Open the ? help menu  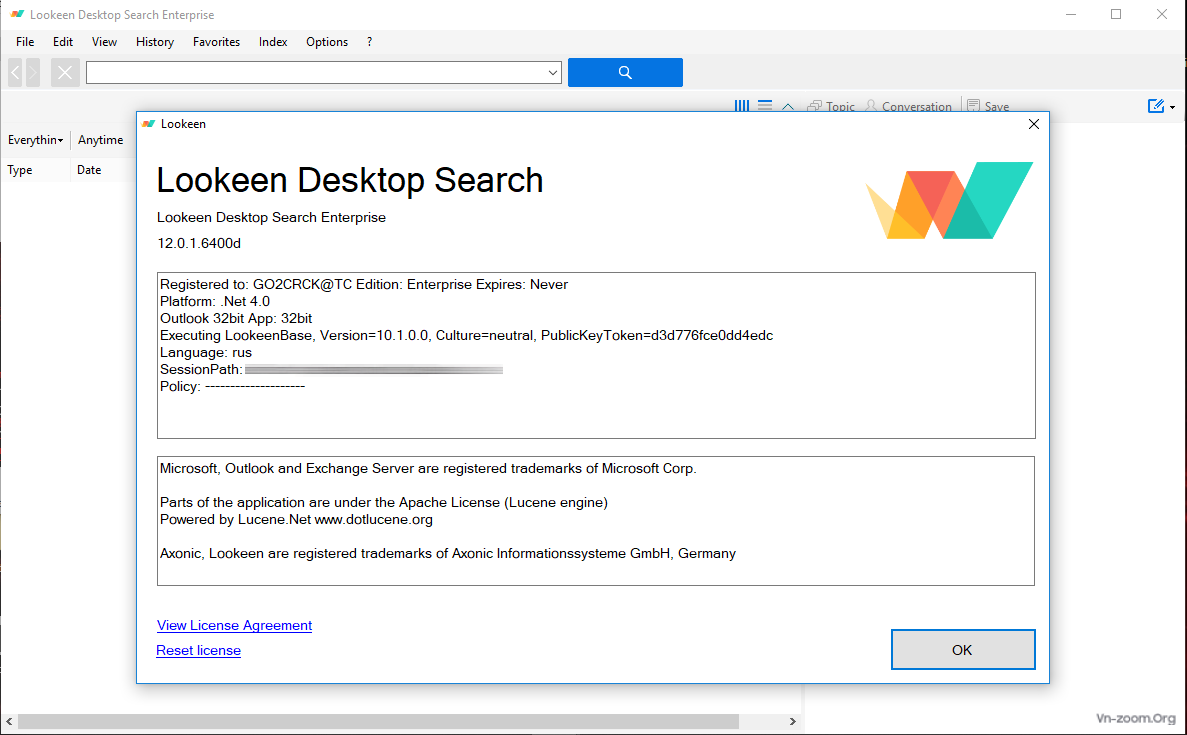click(x=369, y=42)
